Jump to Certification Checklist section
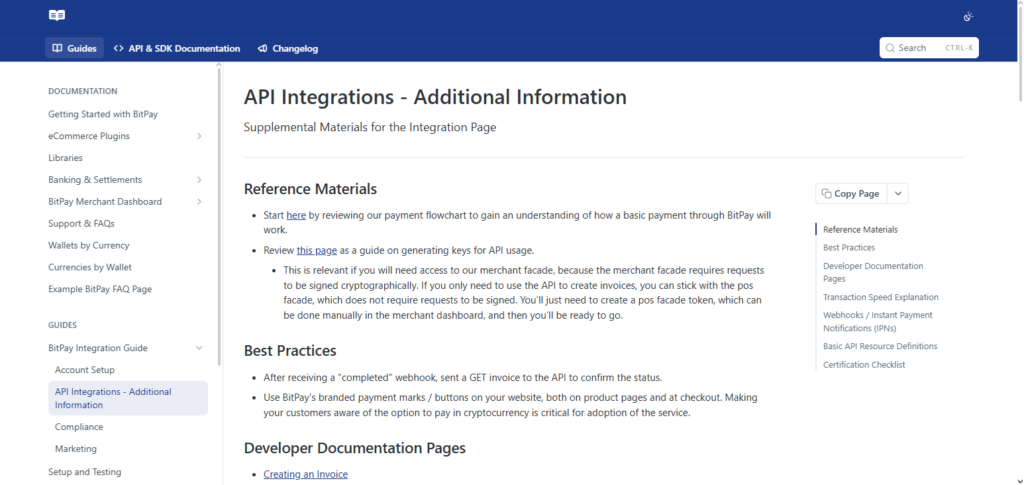This screenshot has height=485, width=1024. click(864, 365)
